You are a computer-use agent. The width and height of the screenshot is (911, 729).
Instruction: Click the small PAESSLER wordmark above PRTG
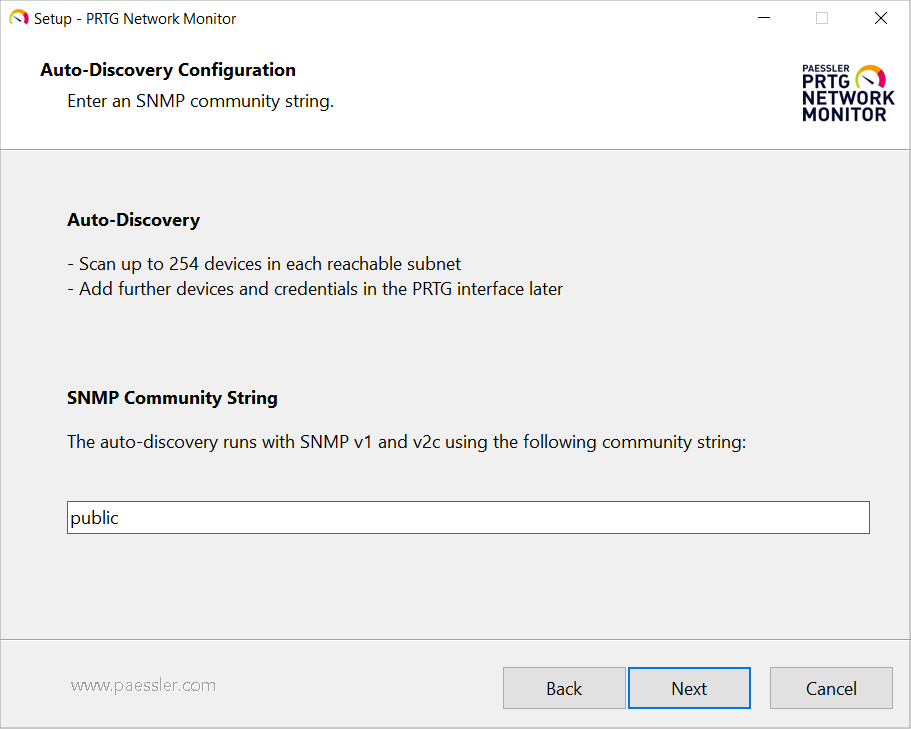[826, 69]
